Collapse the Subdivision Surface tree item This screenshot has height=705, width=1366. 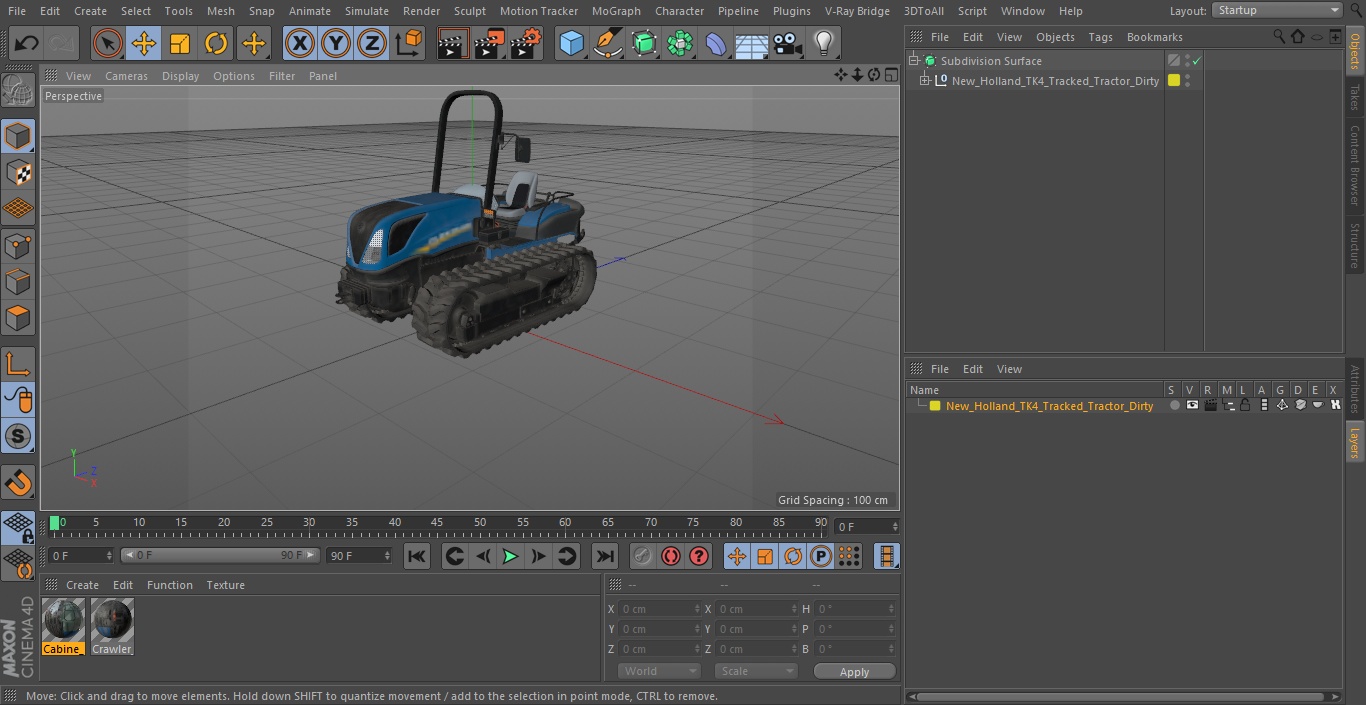coord(913,61)
